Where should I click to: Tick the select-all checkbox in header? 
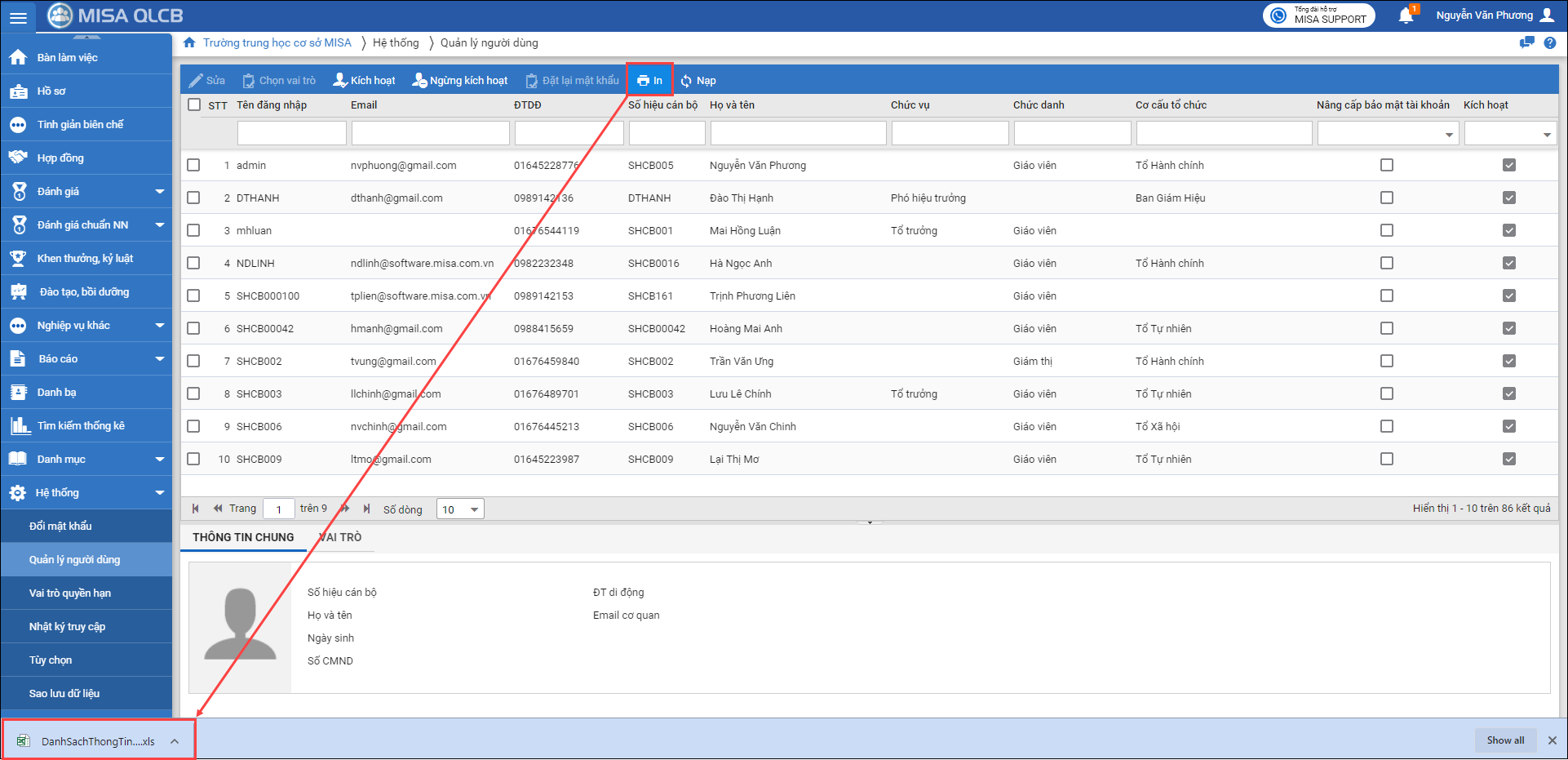point(194,104)
